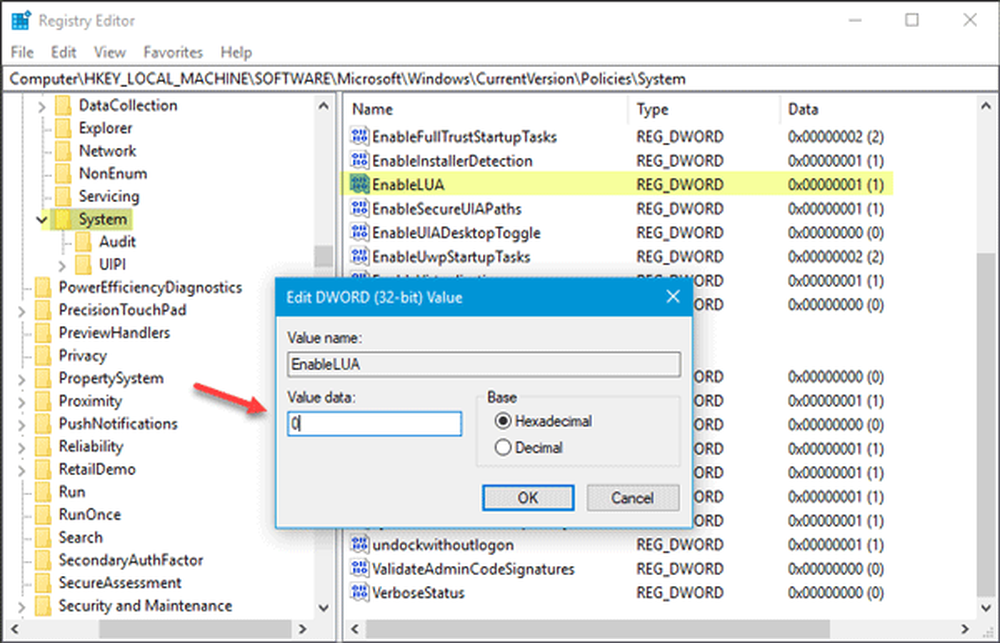This screenshot has width=1000, height=643.
Task: Select the Decimal base radio button
Action: point(503,448)
